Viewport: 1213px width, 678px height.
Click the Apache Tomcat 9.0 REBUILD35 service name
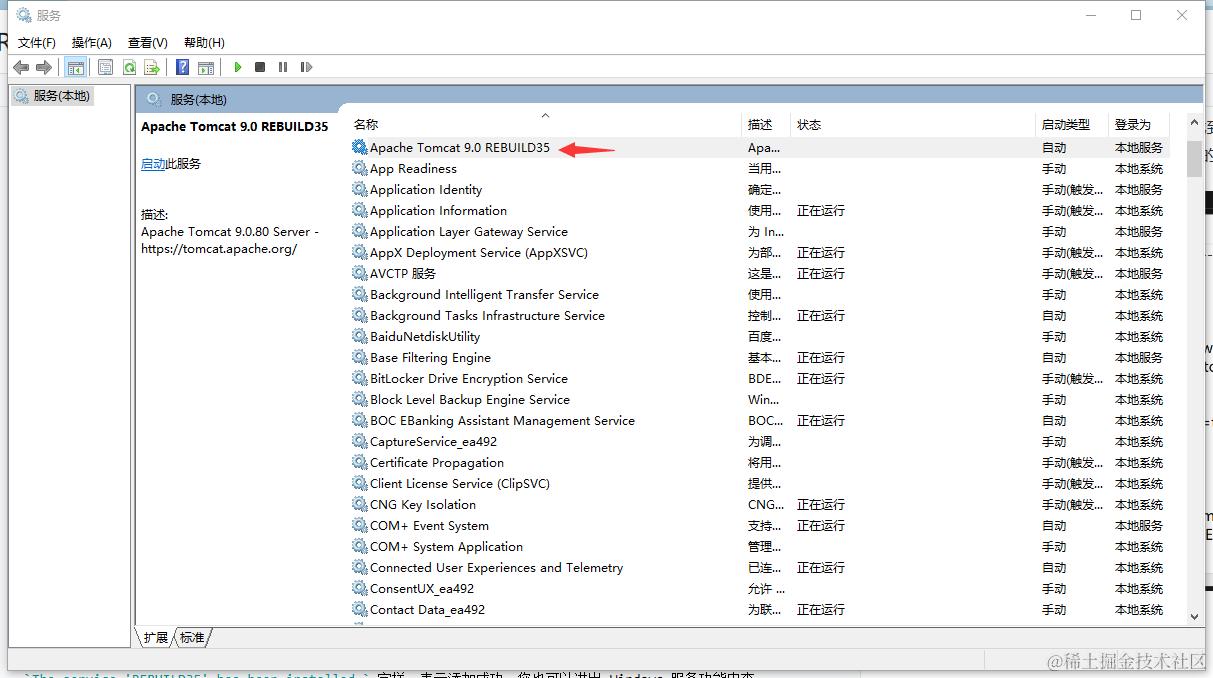(460, 147)
